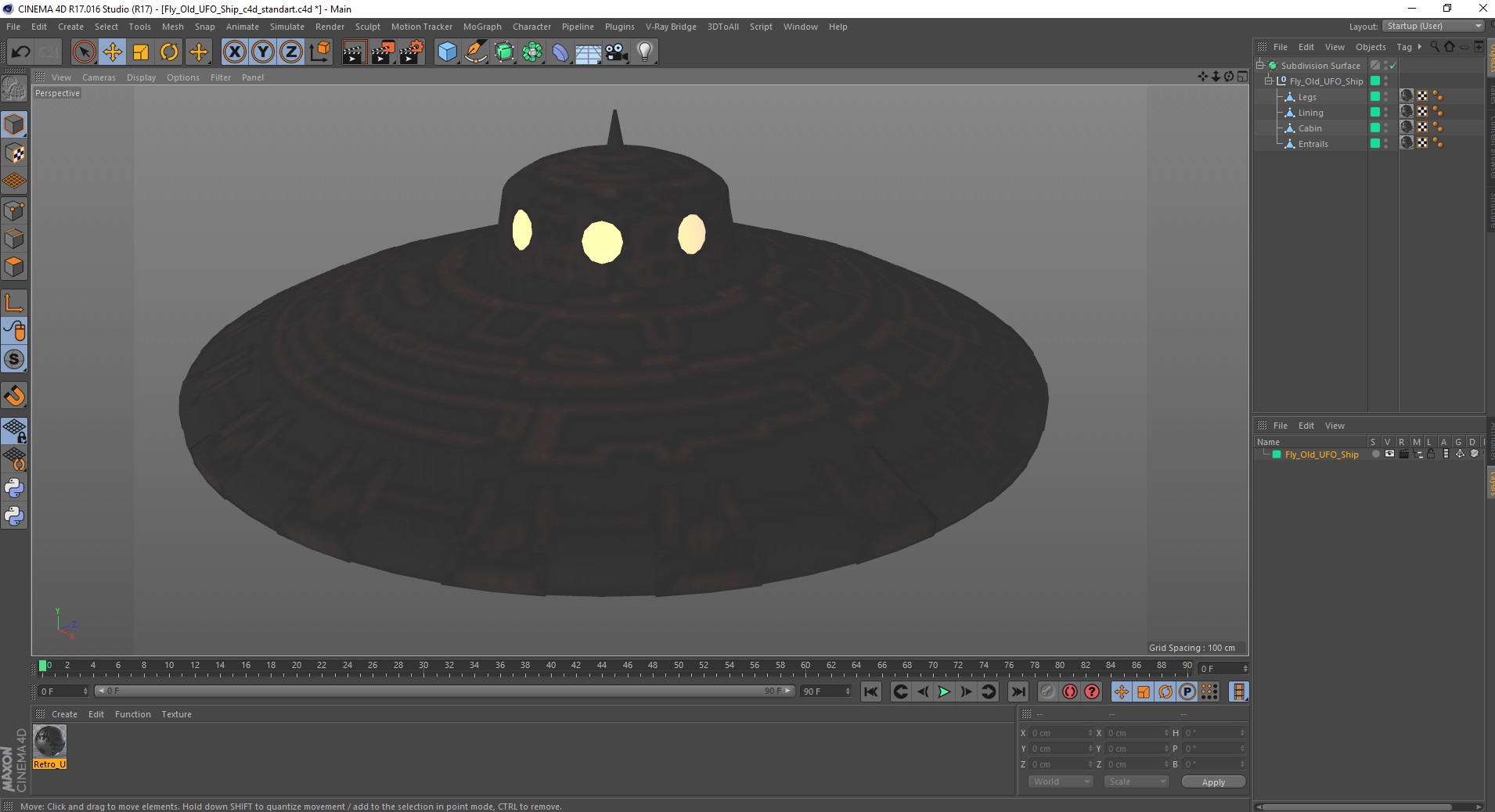Click the X position input field
This screenshot has width=1495, height=812.
point(1061,733)
